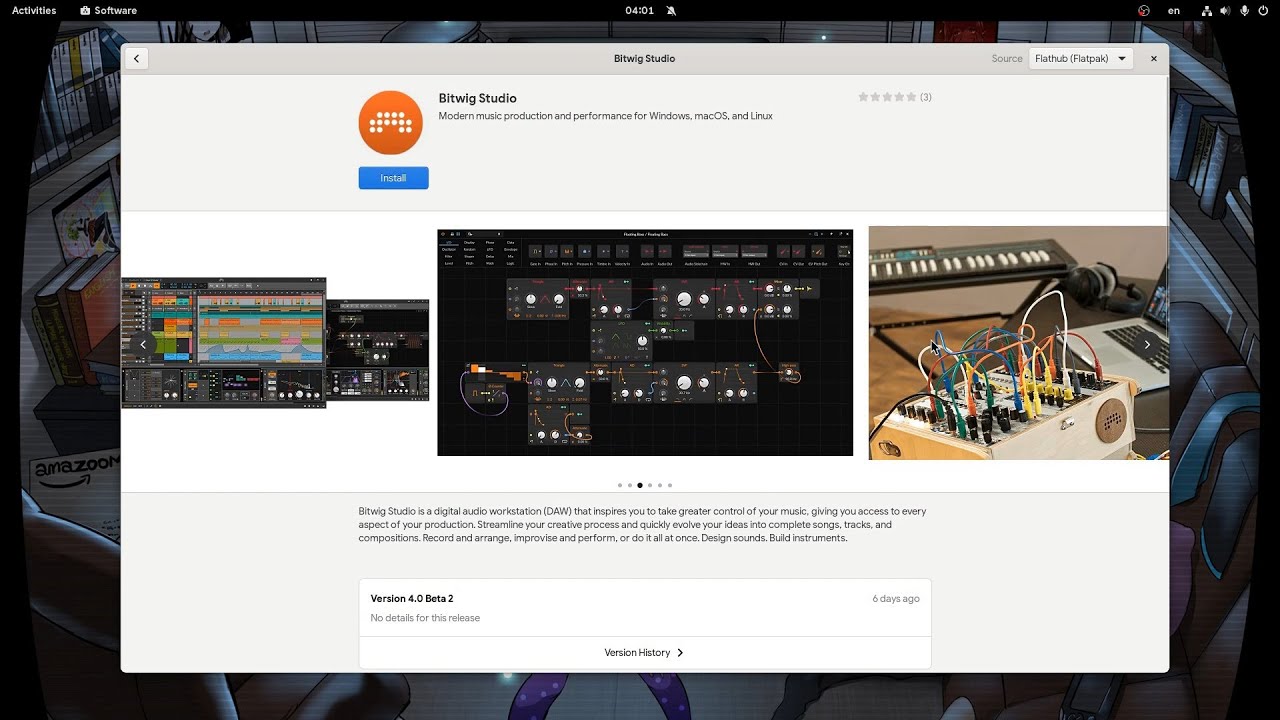Click the (3) review count
The height and width of the screenshot is (720, 1280).
tap(925, 97)
